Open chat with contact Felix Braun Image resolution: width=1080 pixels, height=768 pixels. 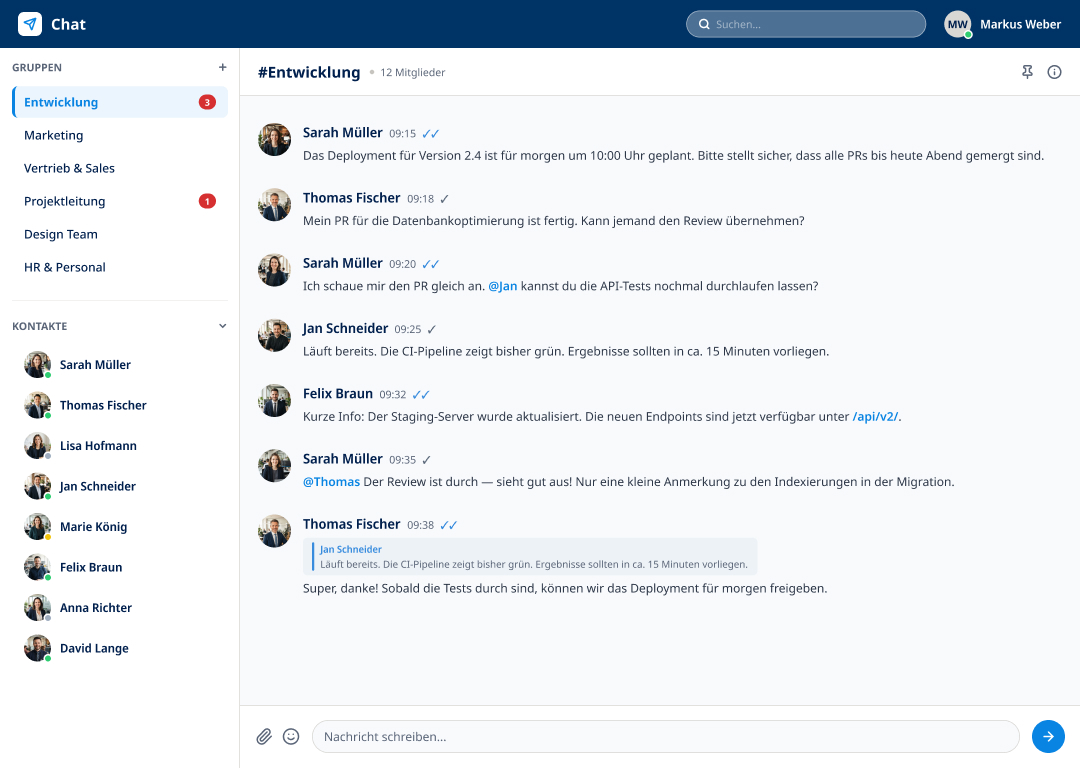pyautogui.click(x=120, y=567)
